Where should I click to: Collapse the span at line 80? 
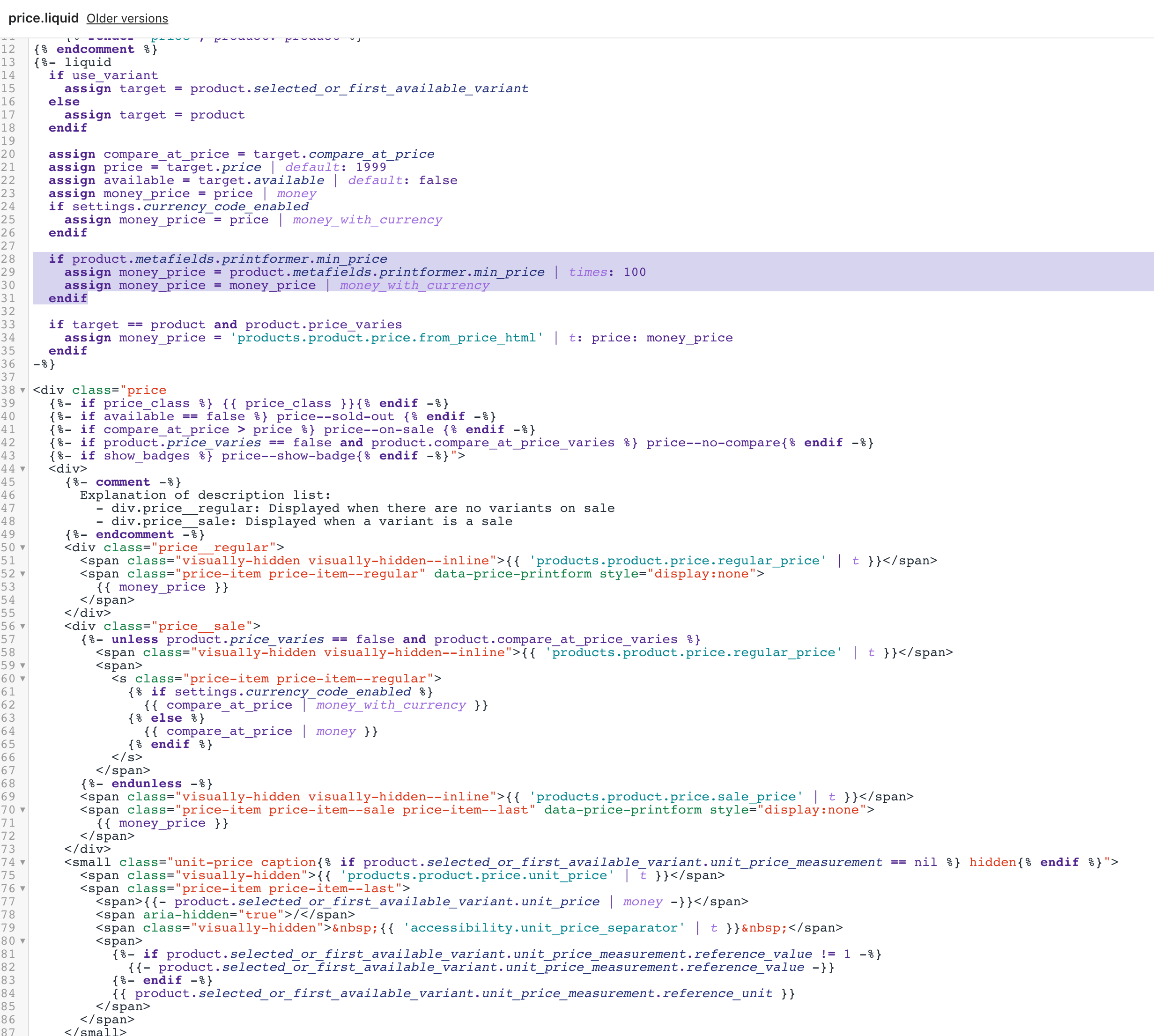pos(23,941)
